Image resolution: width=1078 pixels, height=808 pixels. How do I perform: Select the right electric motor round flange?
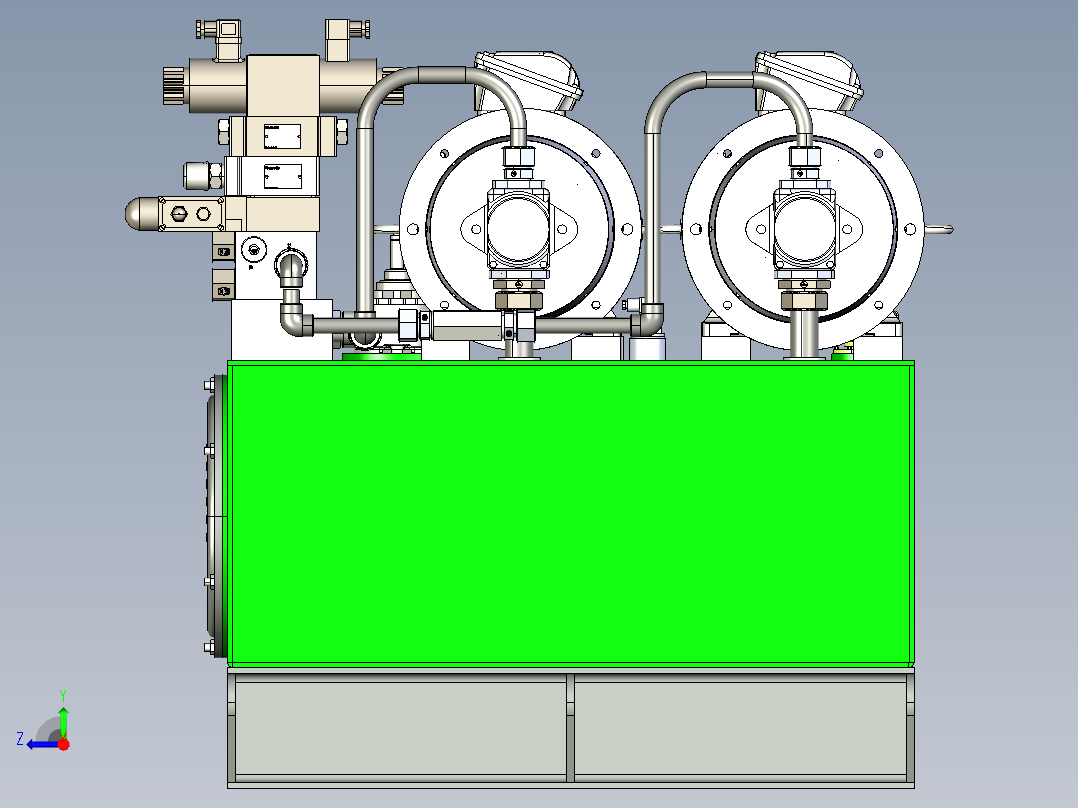coord(804,229)
